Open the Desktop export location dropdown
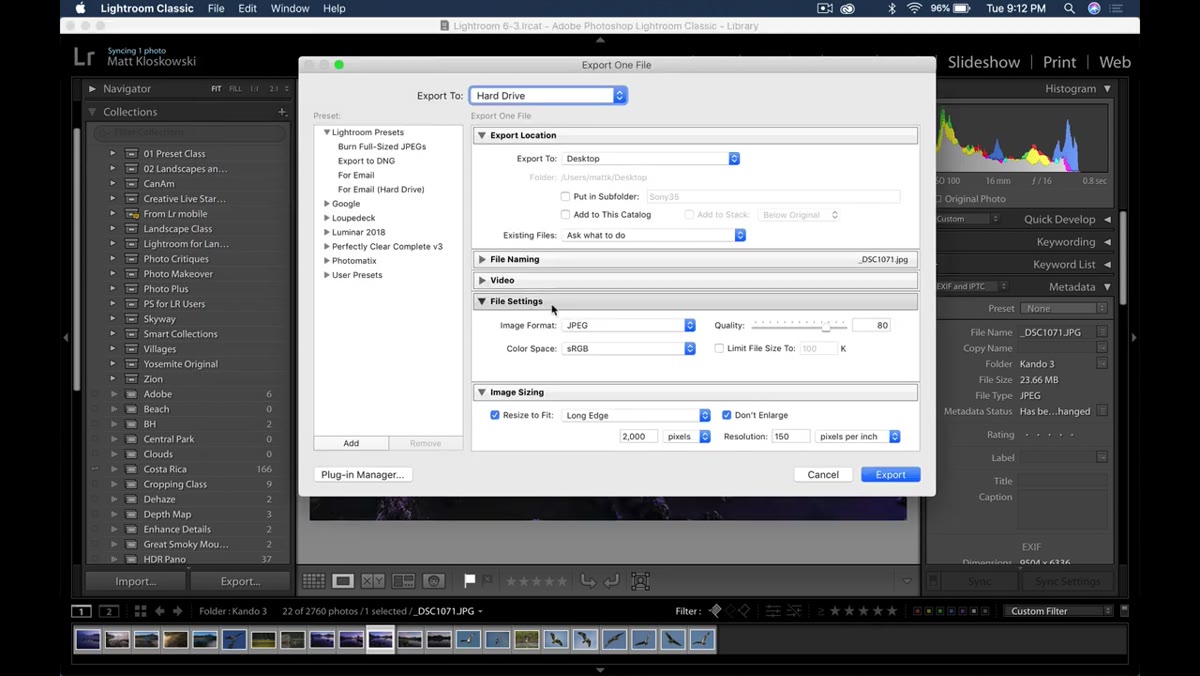 tap(651, 159)
